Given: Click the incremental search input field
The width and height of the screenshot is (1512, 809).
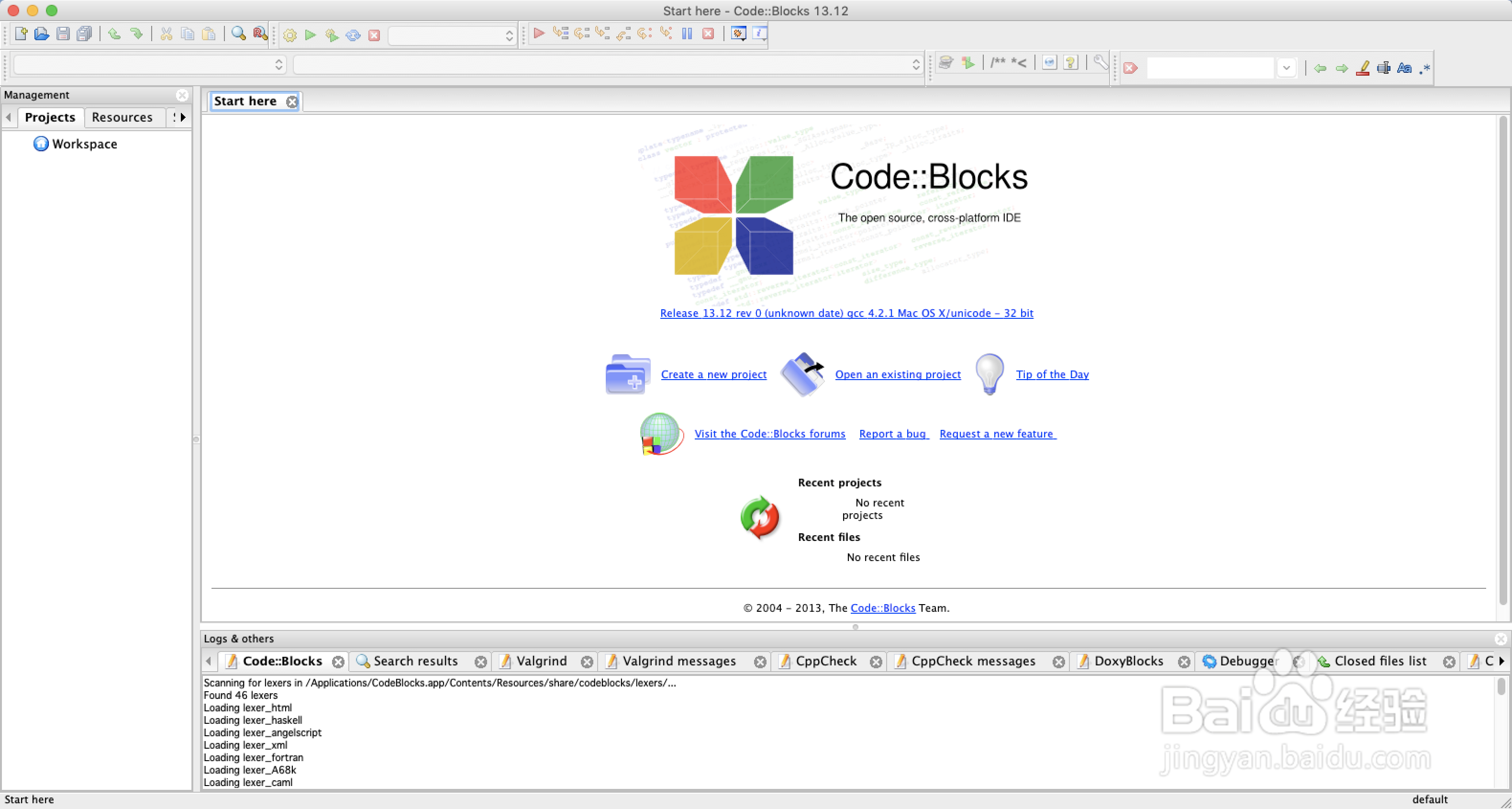Looking at the screenshot, I should tap(1210, 68).
